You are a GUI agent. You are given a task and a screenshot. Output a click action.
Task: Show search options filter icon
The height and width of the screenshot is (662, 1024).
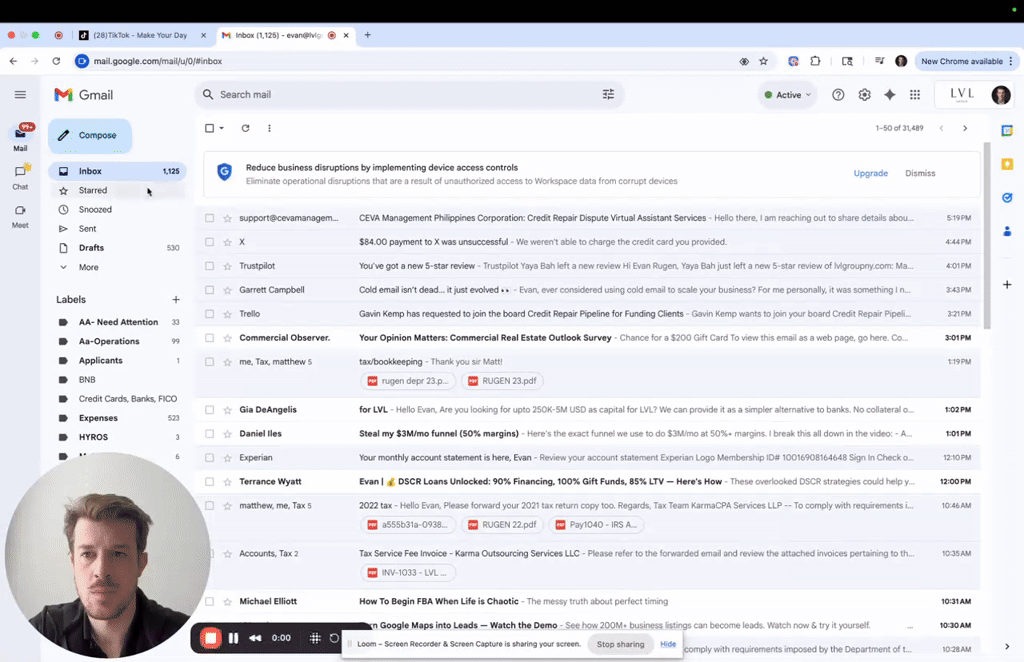pyautogui.click(x=608, y=95)
